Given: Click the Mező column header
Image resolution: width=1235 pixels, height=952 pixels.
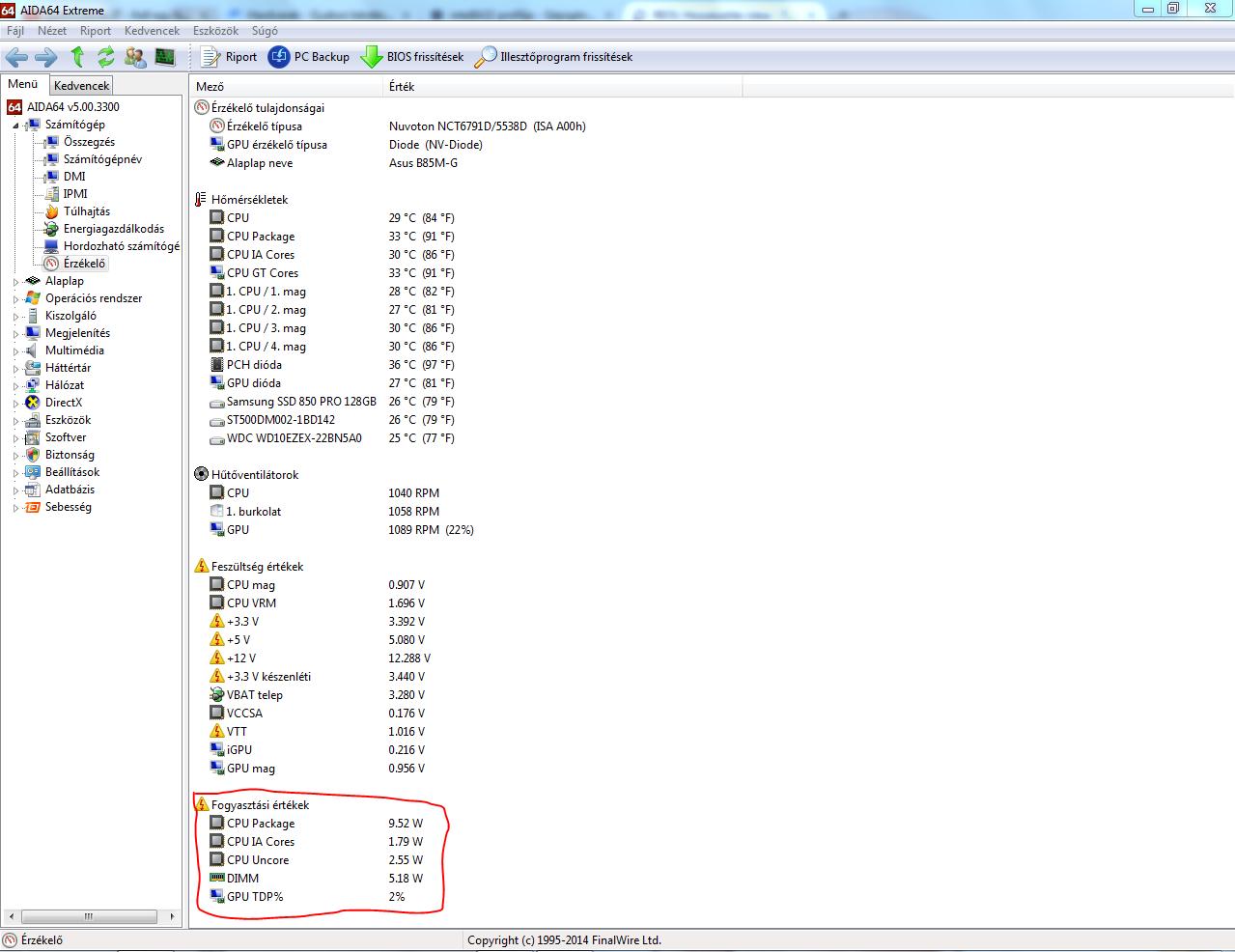Looking at the screenshot, I should [287, 87].
